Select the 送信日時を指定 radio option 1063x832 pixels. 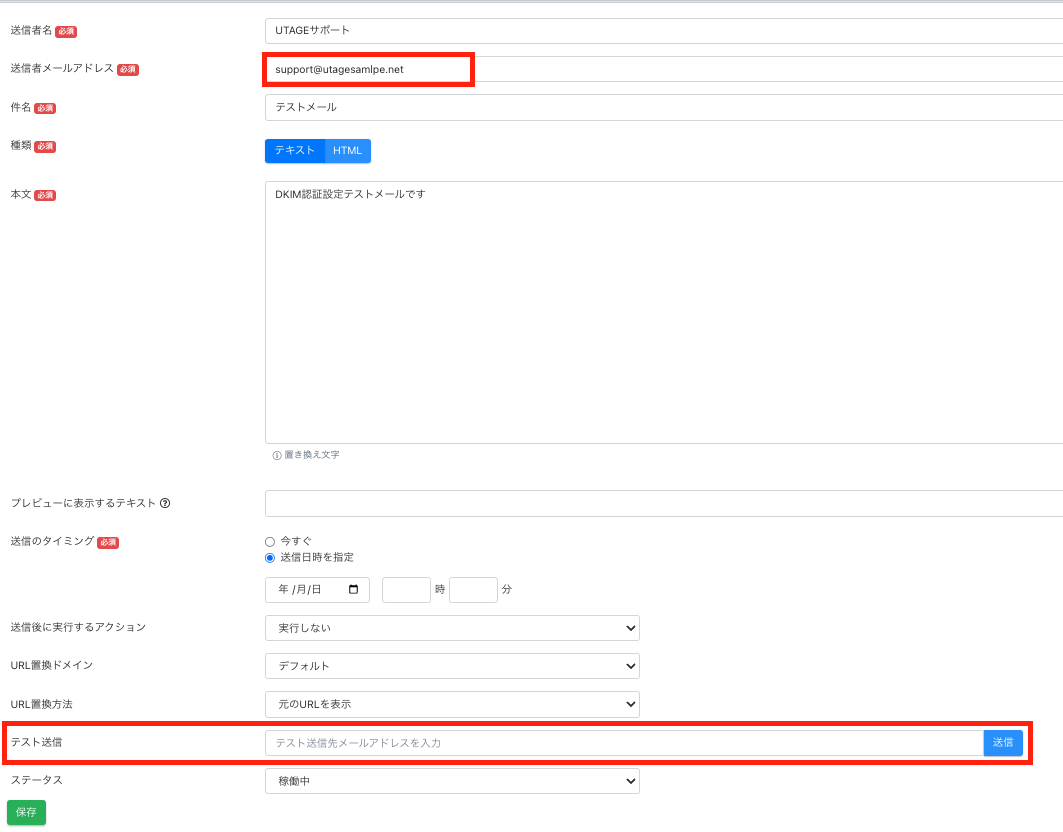[270, 558]
